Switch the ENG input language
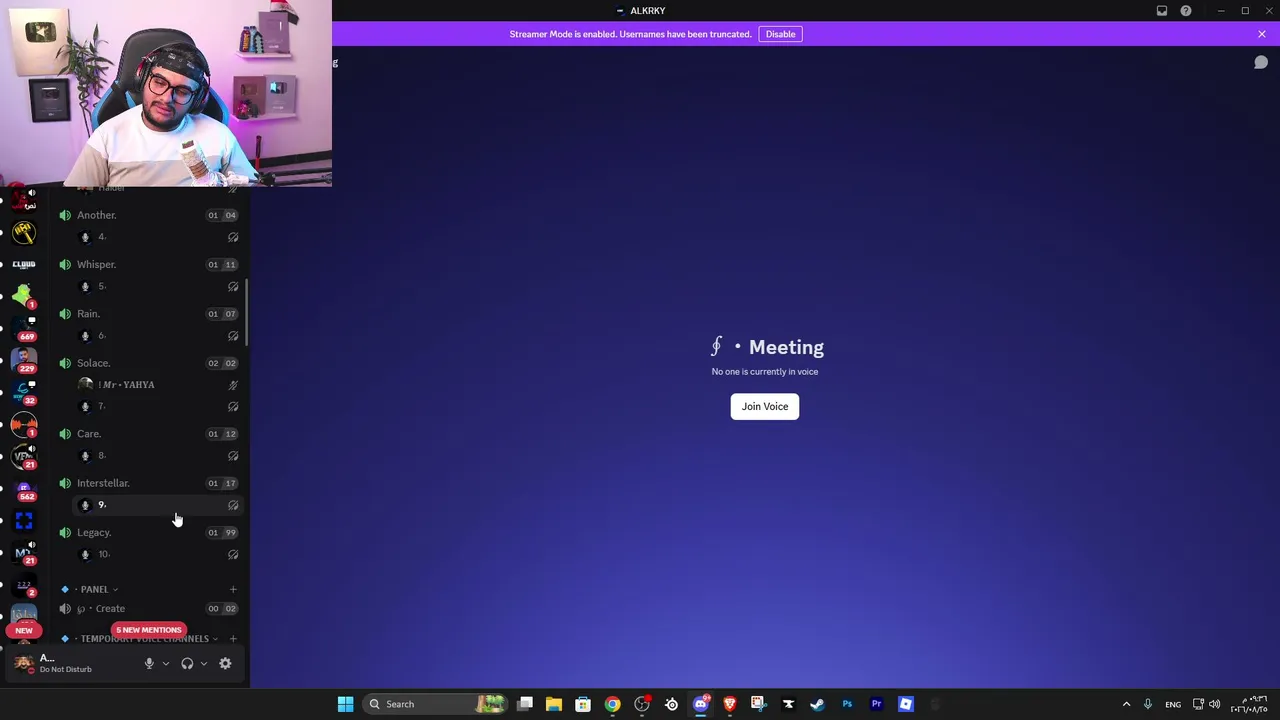1280x720 pixels. click(1173, 704)
